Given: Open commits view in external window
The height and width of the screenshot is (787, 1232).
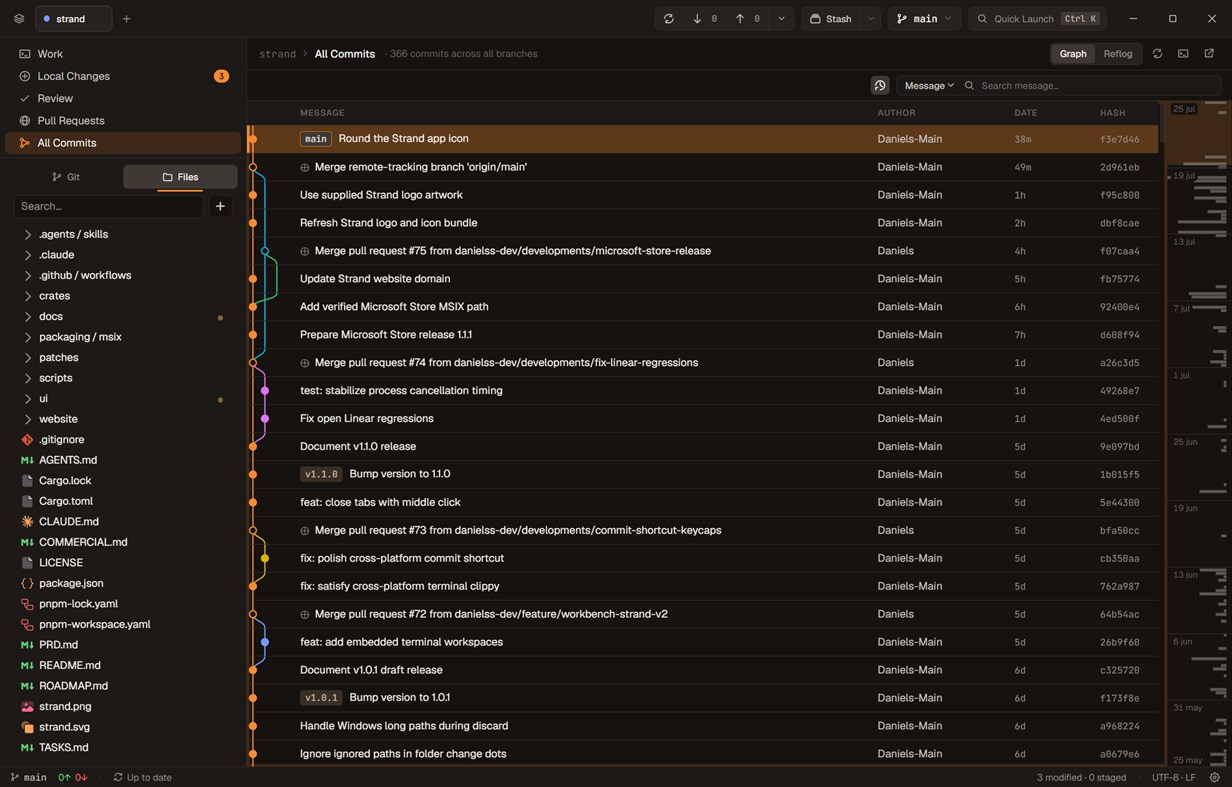Looking at the screenshot, I should (1209, 54).
